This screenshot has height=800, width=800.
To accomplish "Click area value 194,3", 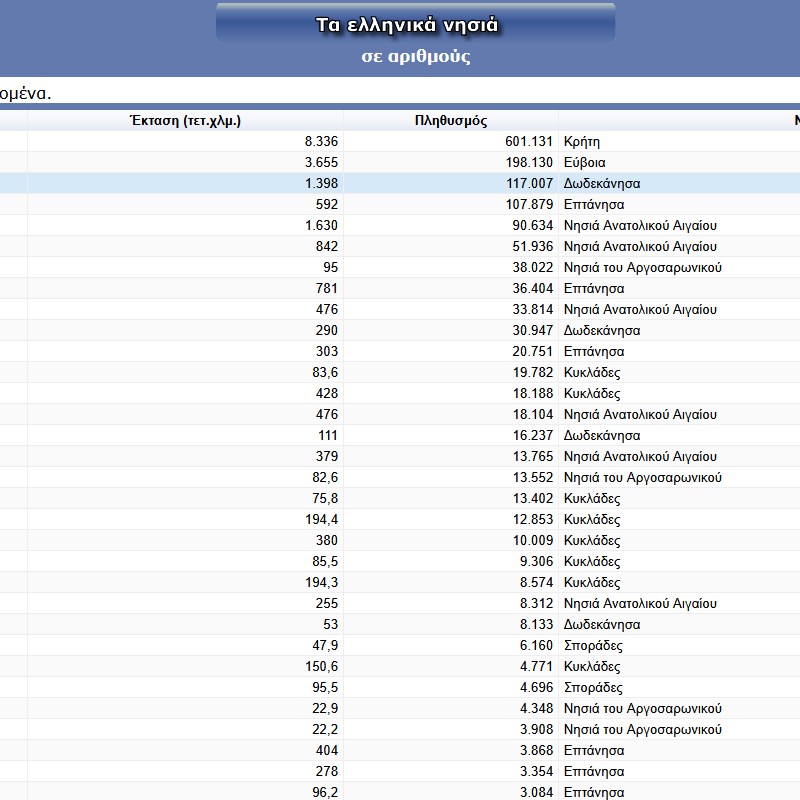I will pos(321,583).
